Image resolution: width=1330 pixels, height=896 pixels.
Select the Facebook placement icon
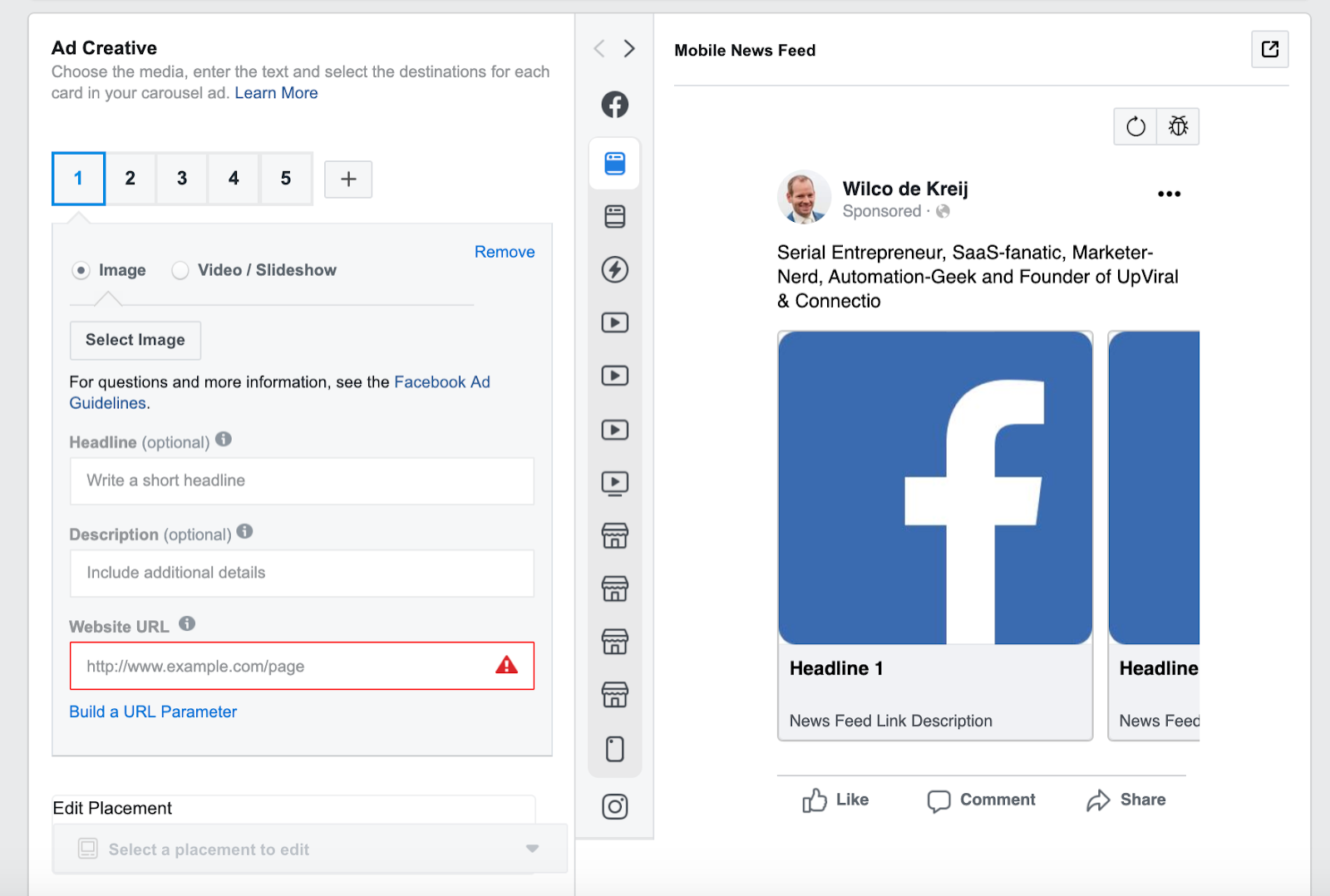coord(615,105)
